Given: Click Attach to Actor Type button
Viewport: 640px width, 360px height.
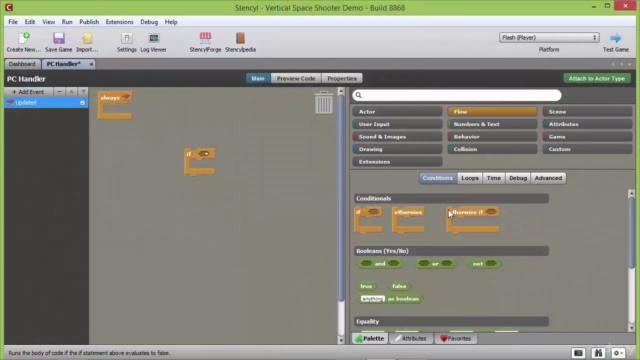Looking at the screenshot, I should [x=597, y=78].
